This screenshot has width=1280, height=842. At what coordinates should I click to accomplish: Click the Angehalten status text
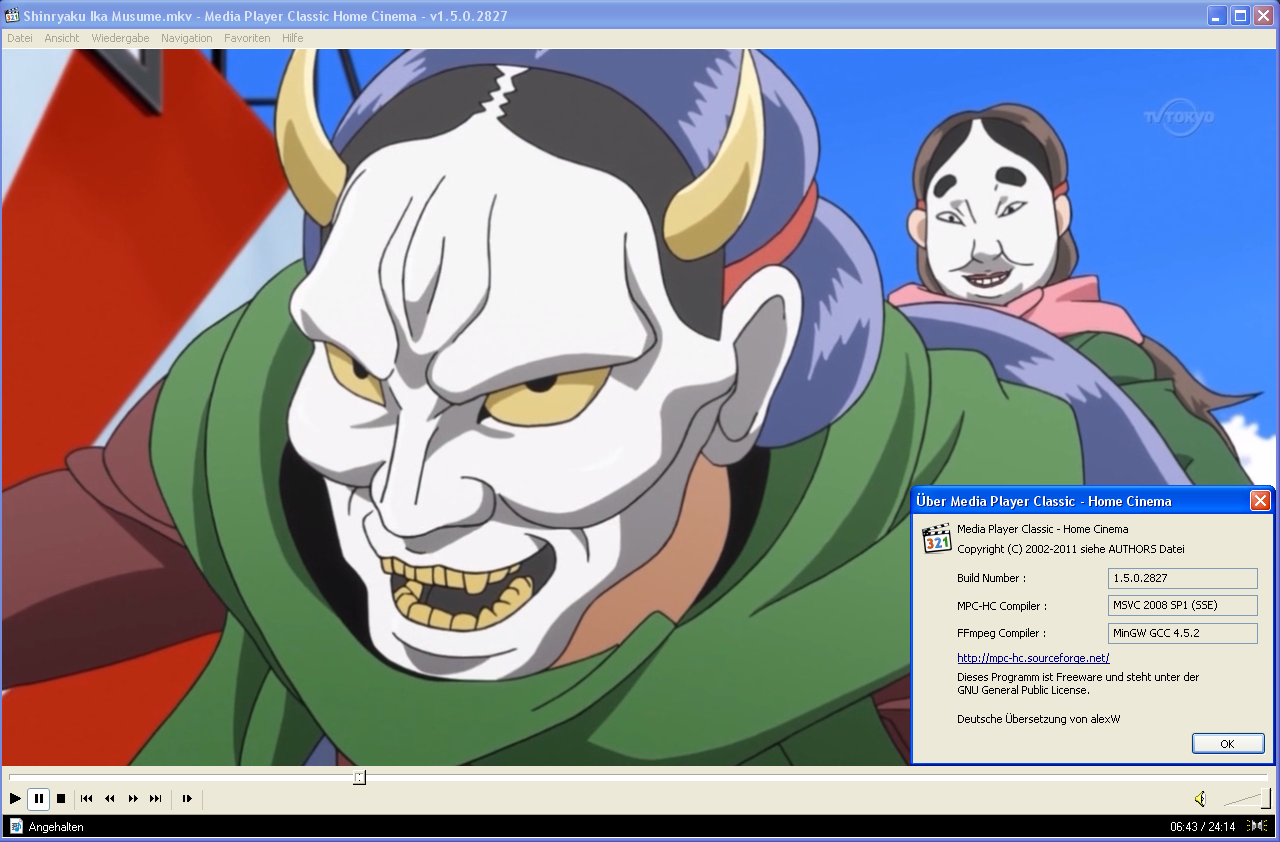[x=56, y=827]
